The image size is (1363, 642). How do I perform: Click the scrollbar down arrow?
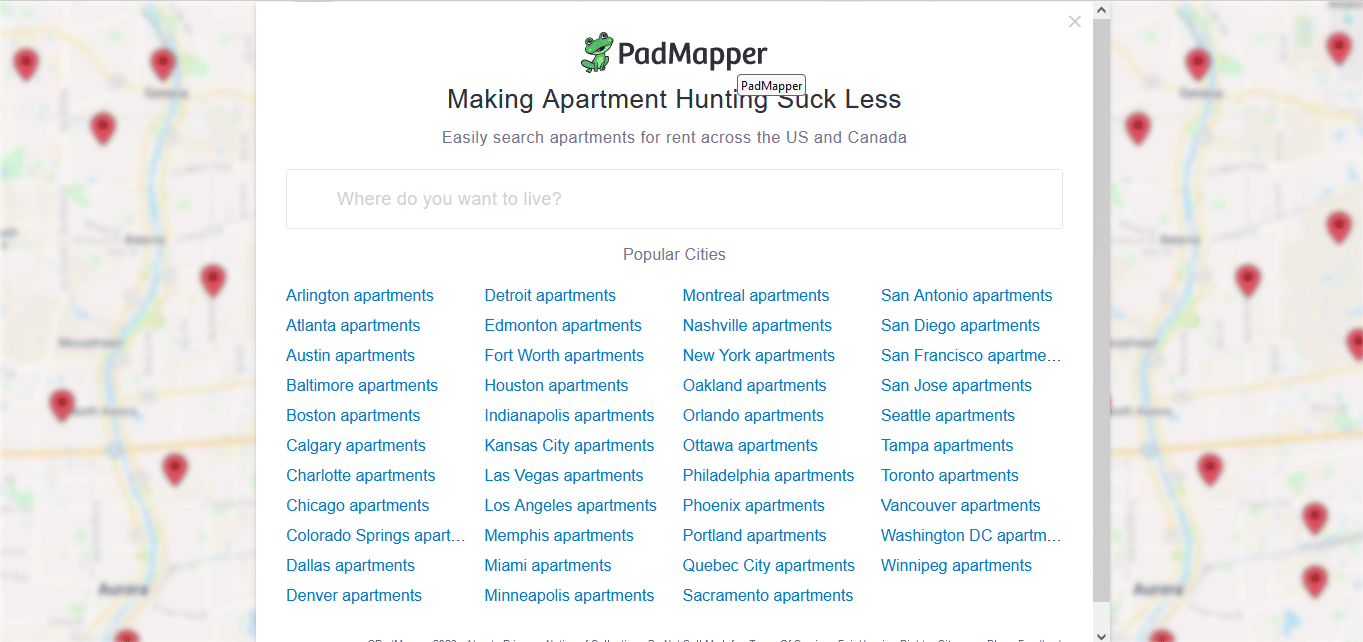1101,634
